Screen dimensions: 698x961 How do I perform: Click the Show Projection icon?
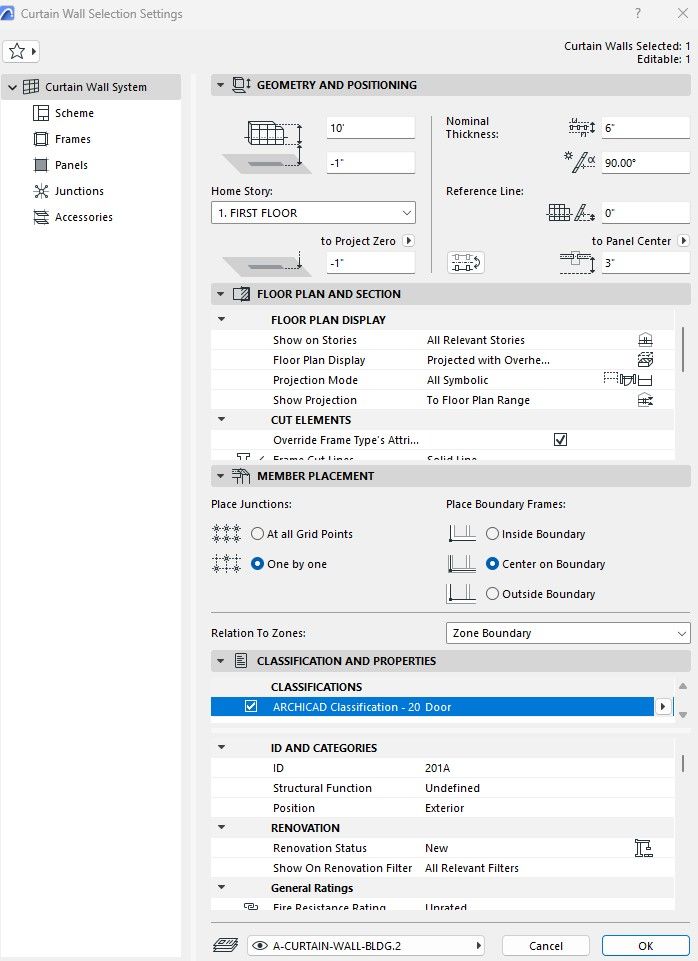click(645, 400)
